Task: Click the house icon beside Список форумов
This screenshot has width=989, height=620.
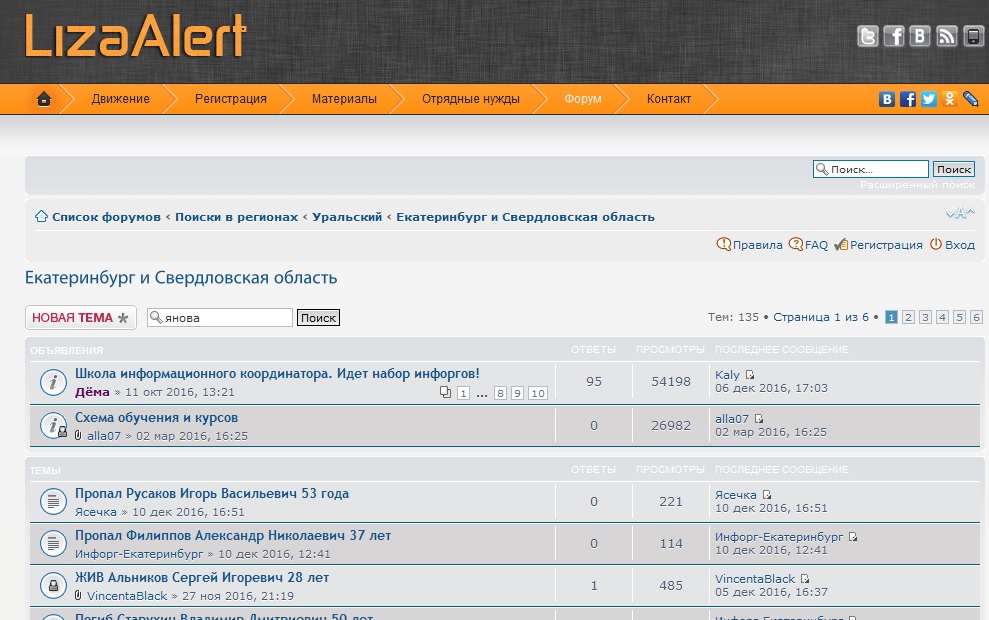Action: click(x=42, y=216)
